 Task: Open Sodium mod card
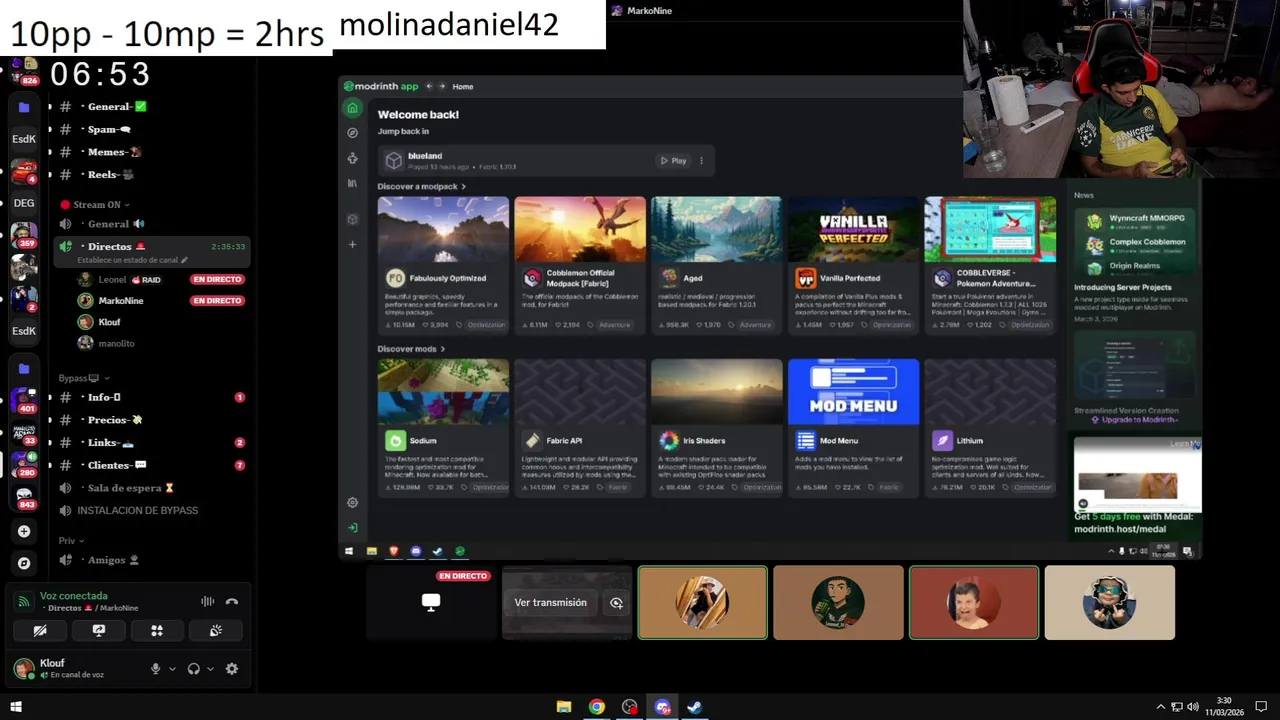point(443,428)
